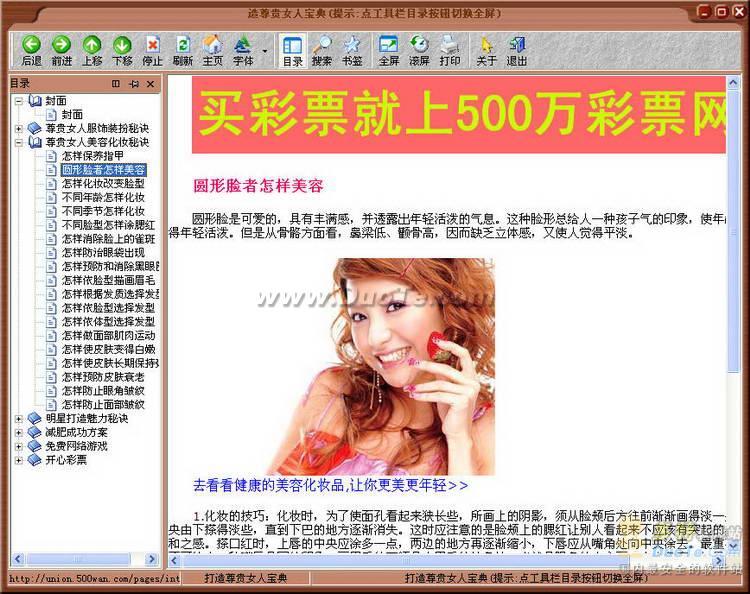Click the 下移 down arrow icon
The height and width of the screenshot is (594, 750).
[122, 45]
